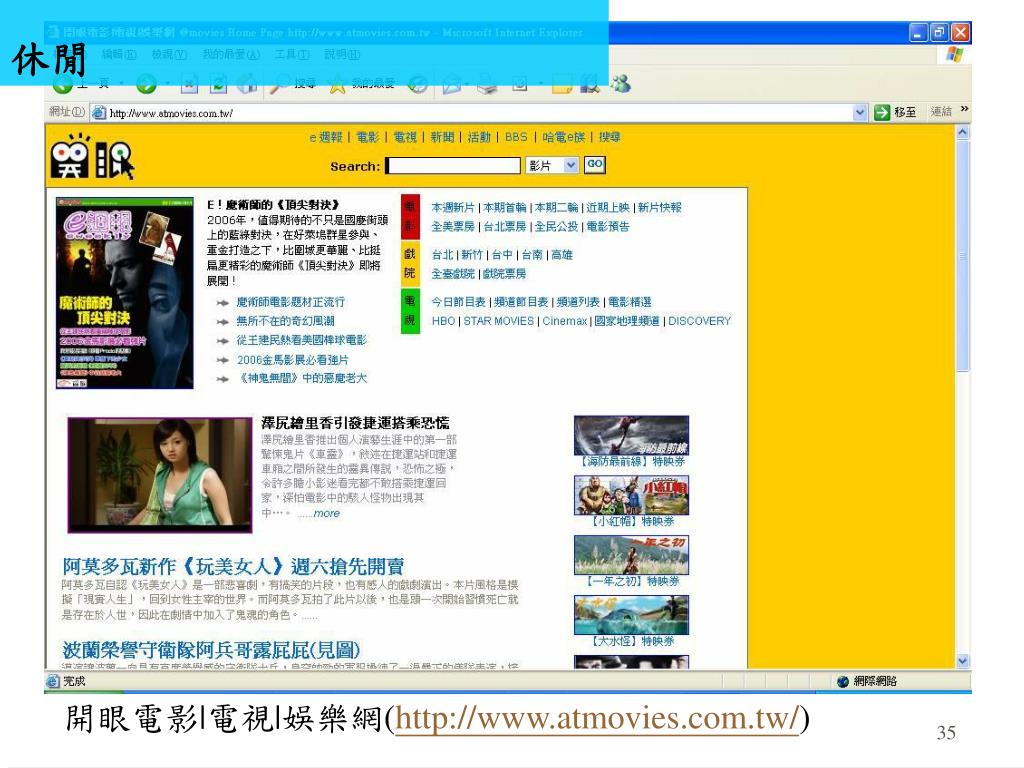The width and height of the screenshot is (1024, 768).
Task: Click the Messenger people icon in toolbar
Action: click(620, 84)
